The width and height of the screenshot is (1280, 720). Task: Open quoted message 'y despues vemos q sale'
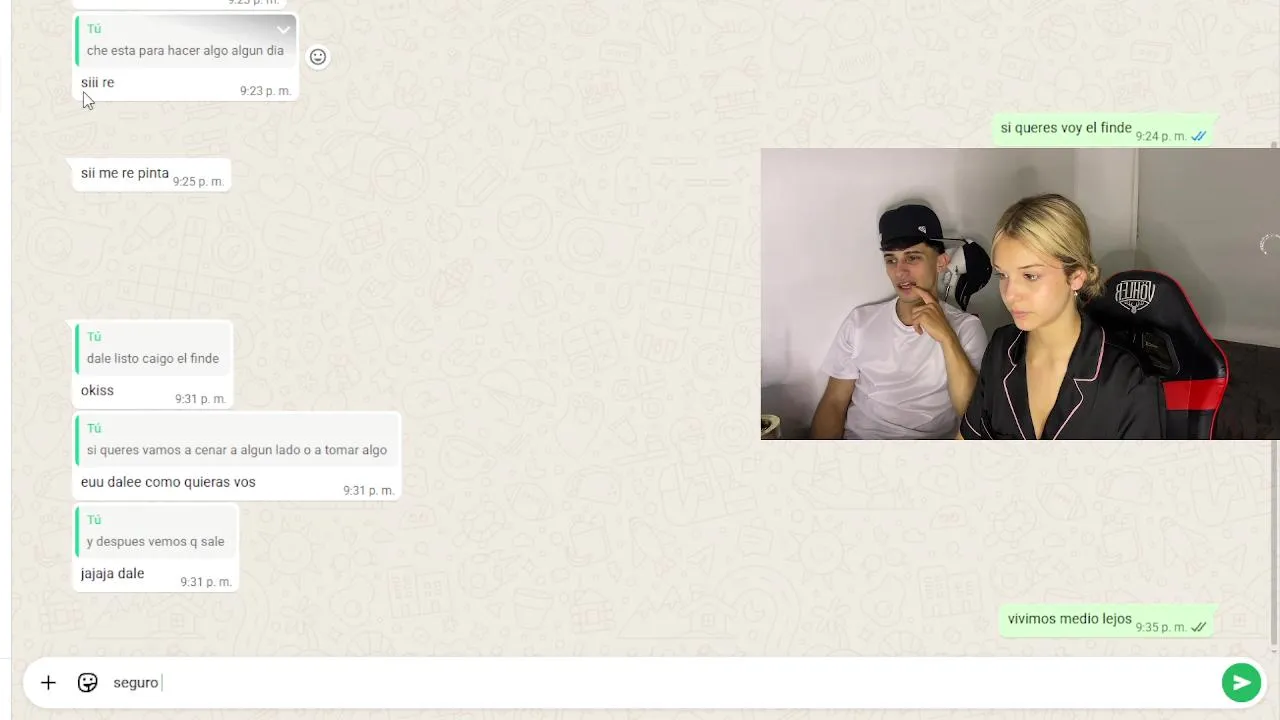tap(156, 532)
